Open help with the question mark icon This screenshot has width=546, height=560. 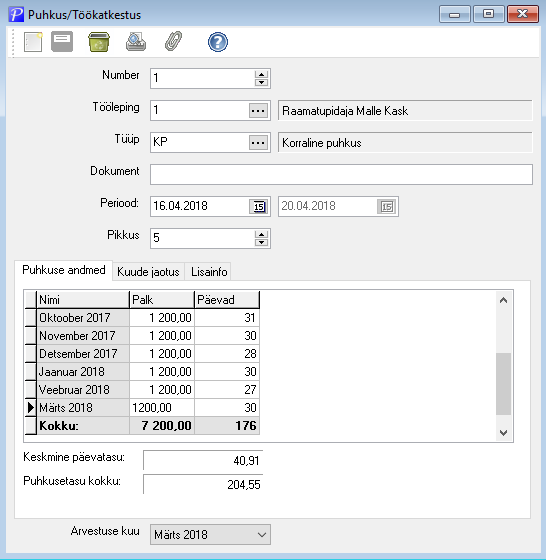217,42
